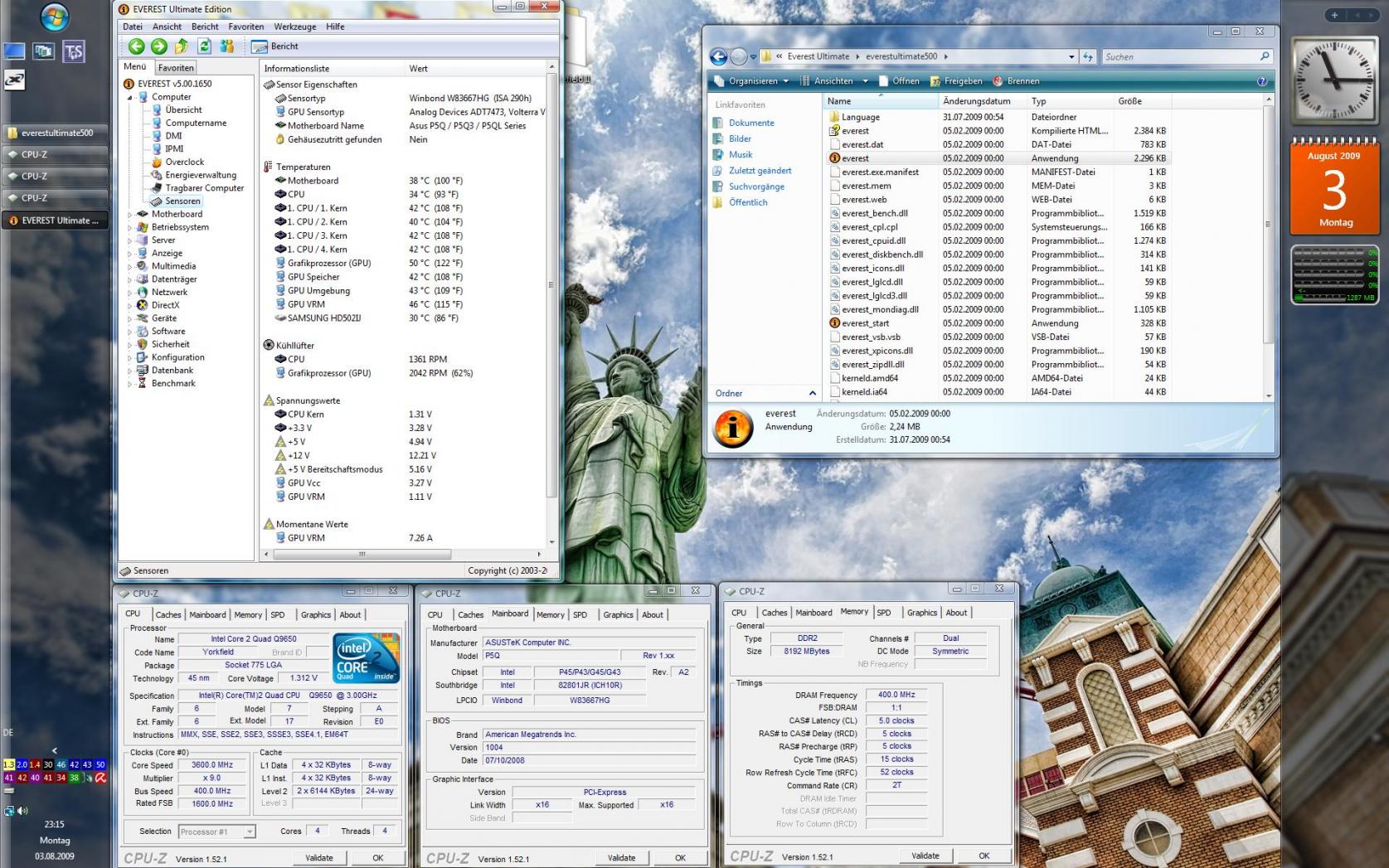
Task: Open the Explorer address bar history dropdown
Action: 1071,57
